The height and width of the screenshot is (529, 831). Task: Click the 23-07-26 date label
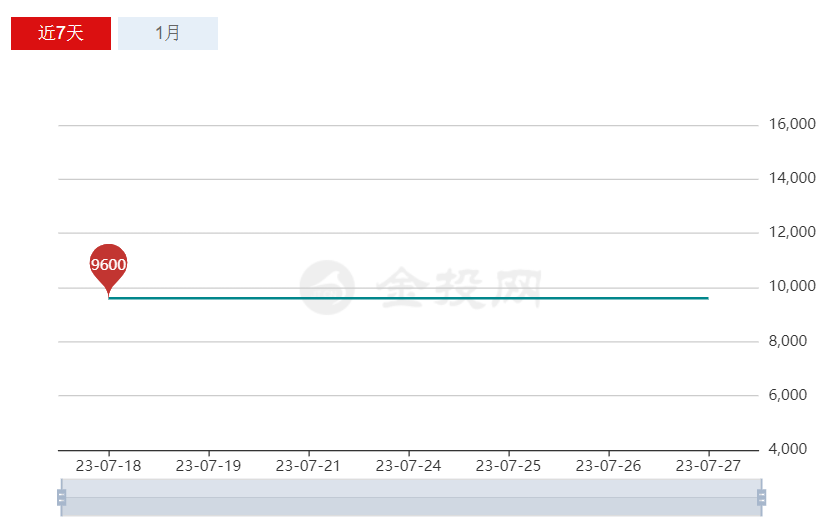[x=608, y=466]
